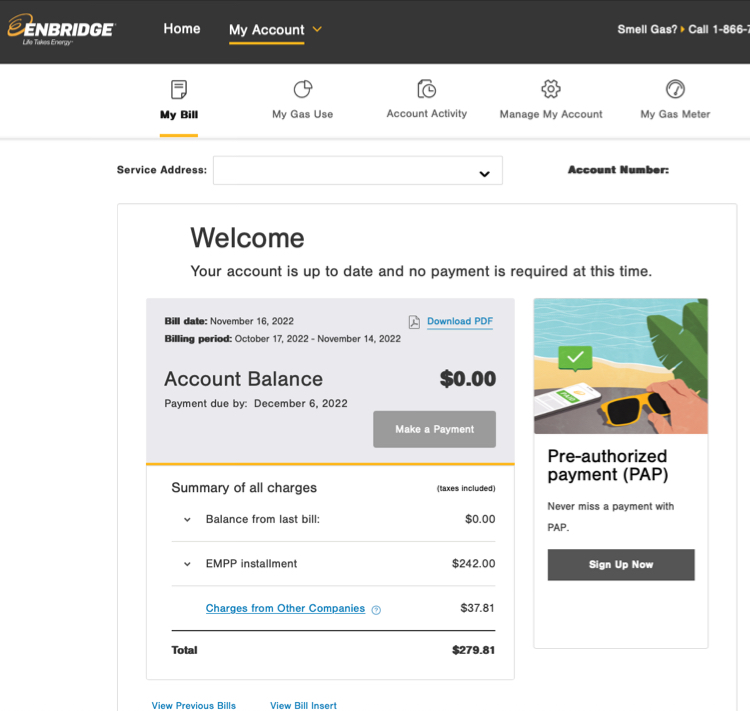Click the Bill date November 16, 2022 text
Image resolution: width=750 pixels, height=711 pixels.
(x=229, y=321)
